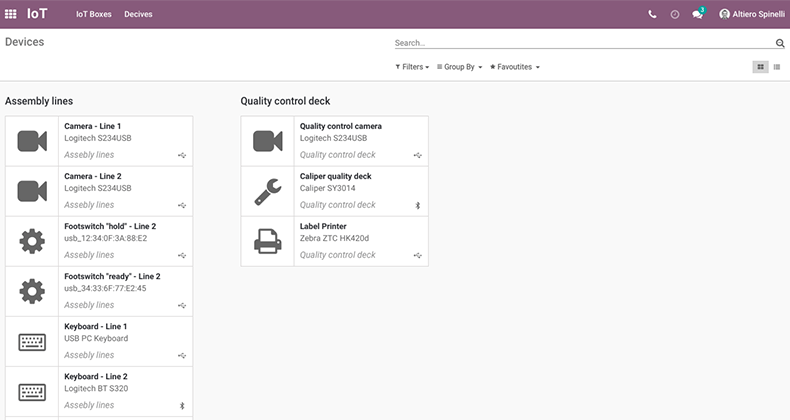790x420 pixels.
Task: Click the Label Printer printer icon
Action: [268, 241]
